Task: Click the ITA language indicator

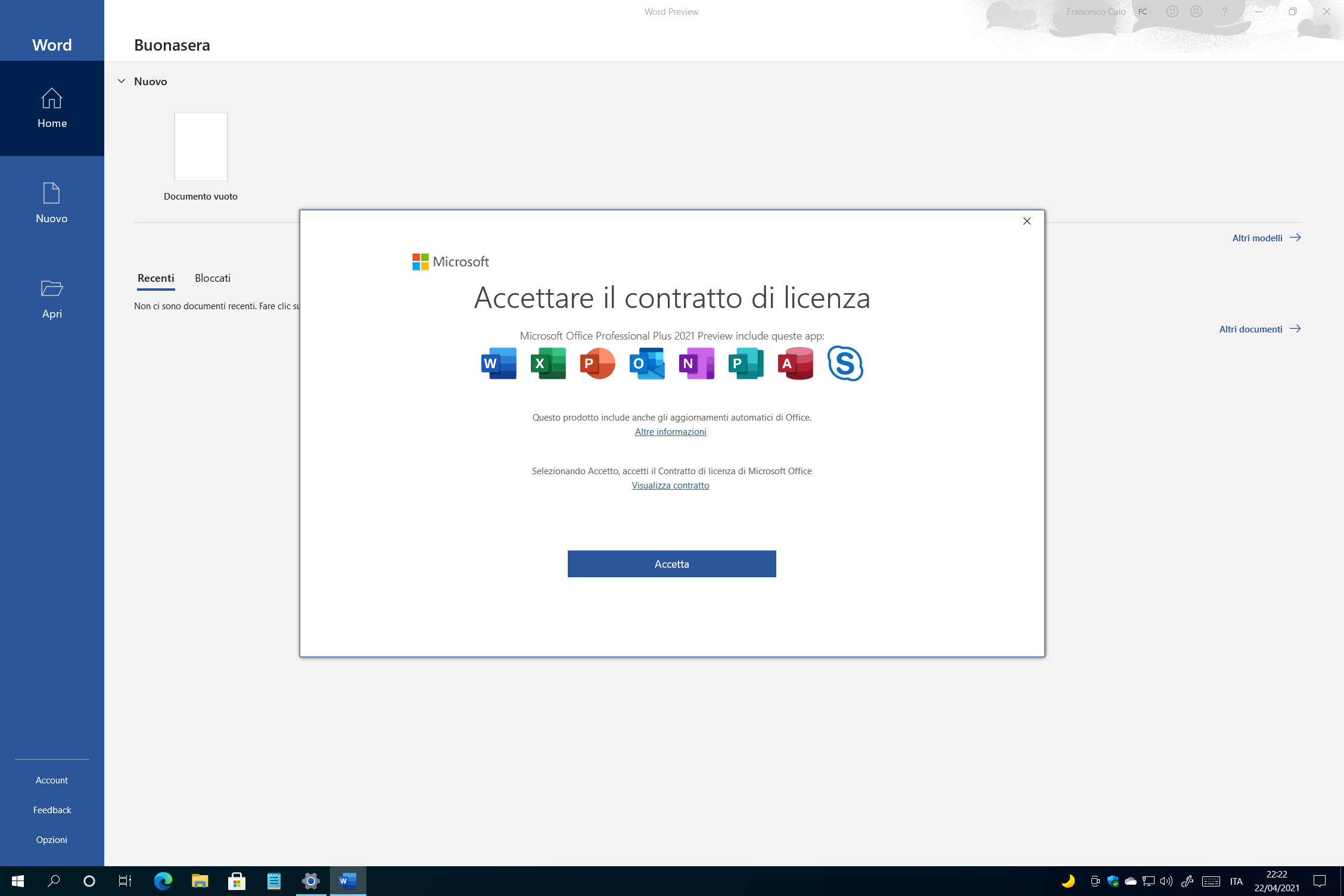Action: 1236,882
